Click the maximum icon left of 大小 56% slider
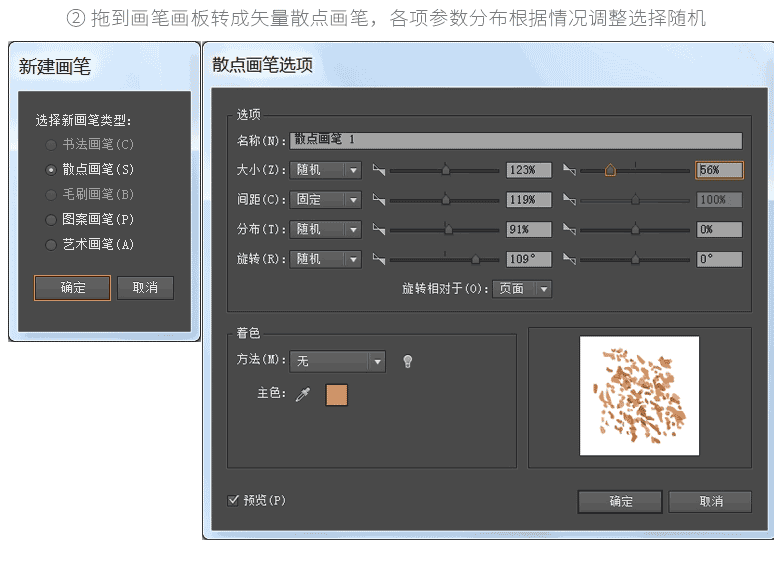This screenshot has width=774, height=574. pos(569,170)
